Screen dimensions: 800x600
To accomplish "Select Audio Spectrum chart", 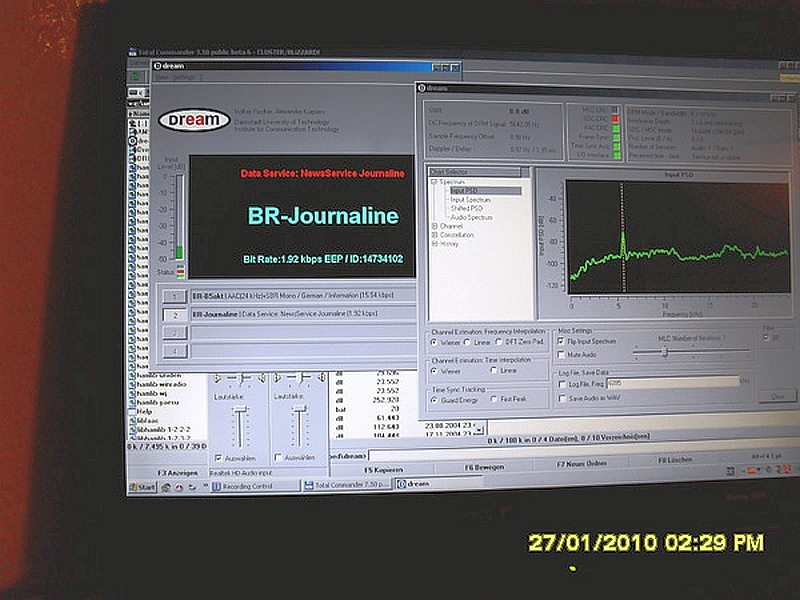I will coord(472,218).
